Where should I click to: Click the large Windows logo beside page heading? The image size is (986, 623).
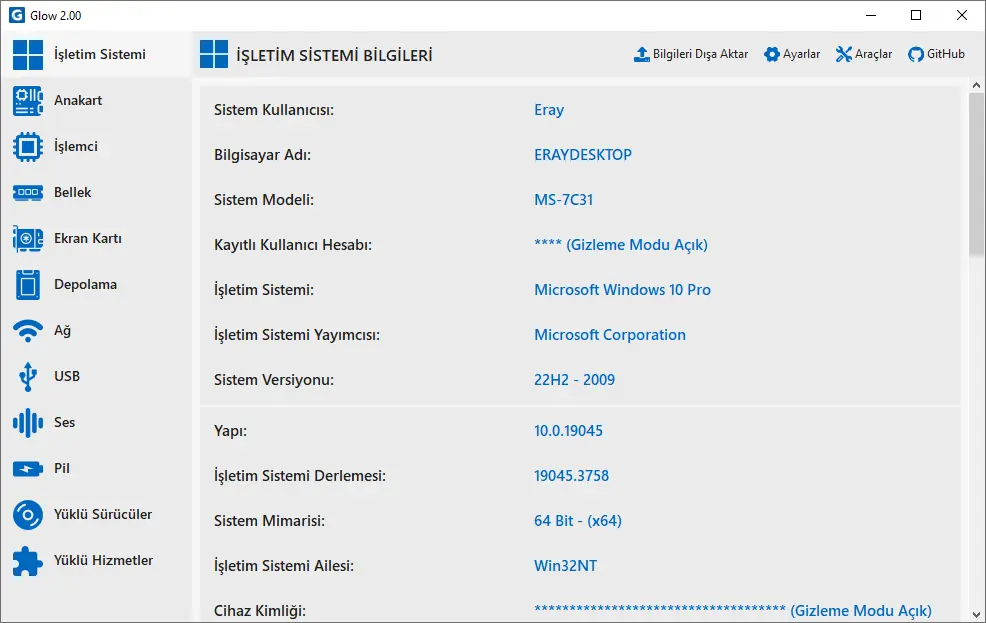[x=214, y=54]
